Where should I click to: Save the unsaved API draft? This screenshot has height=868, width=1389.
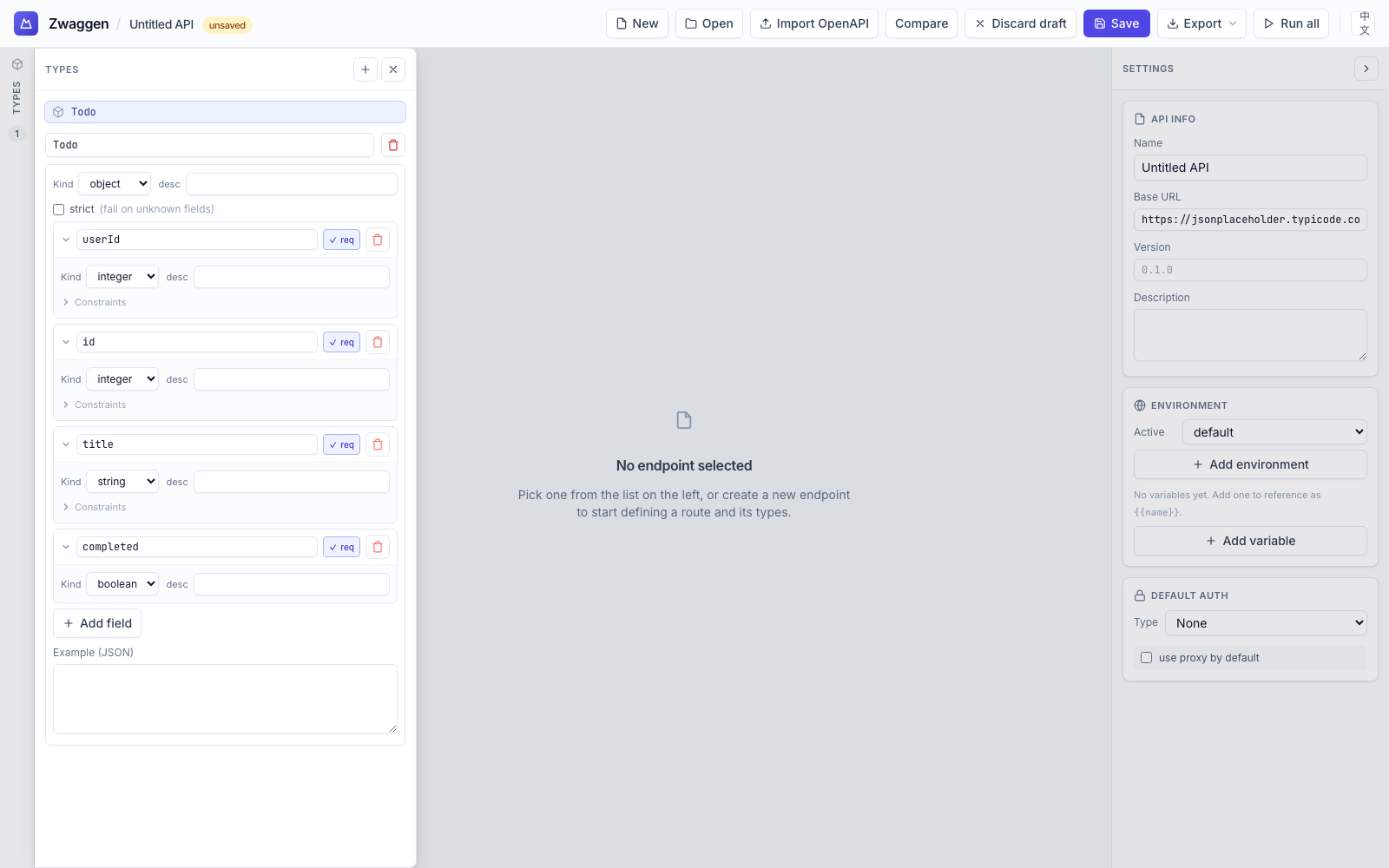[x=1116, y=23]
